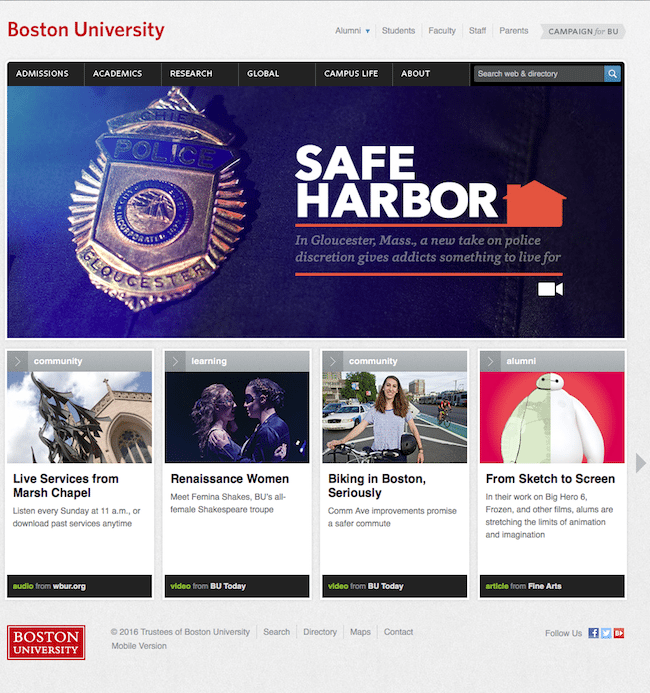Open the Facebook icon in Follow Us
This screenshot has height=693, width=650.
593,633
